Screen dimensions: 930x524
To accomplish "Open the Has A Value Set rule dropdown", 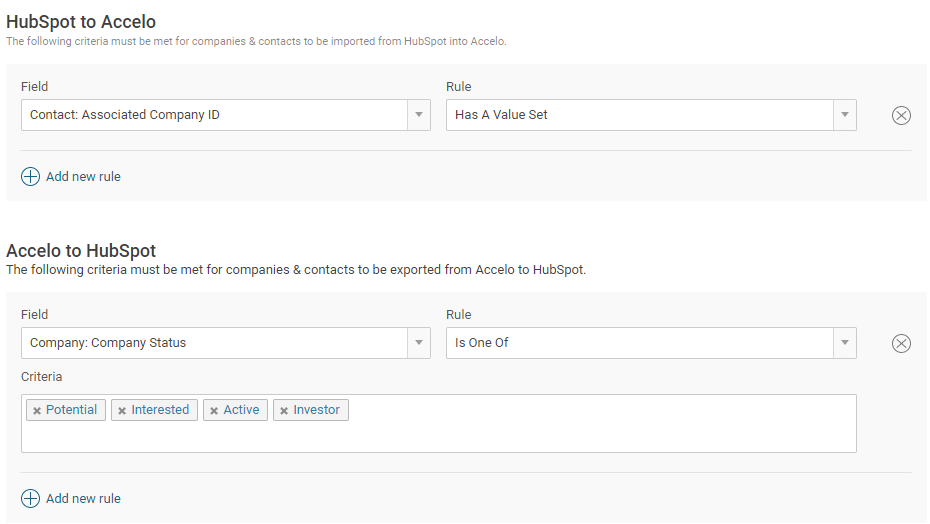I will [845, 115].
